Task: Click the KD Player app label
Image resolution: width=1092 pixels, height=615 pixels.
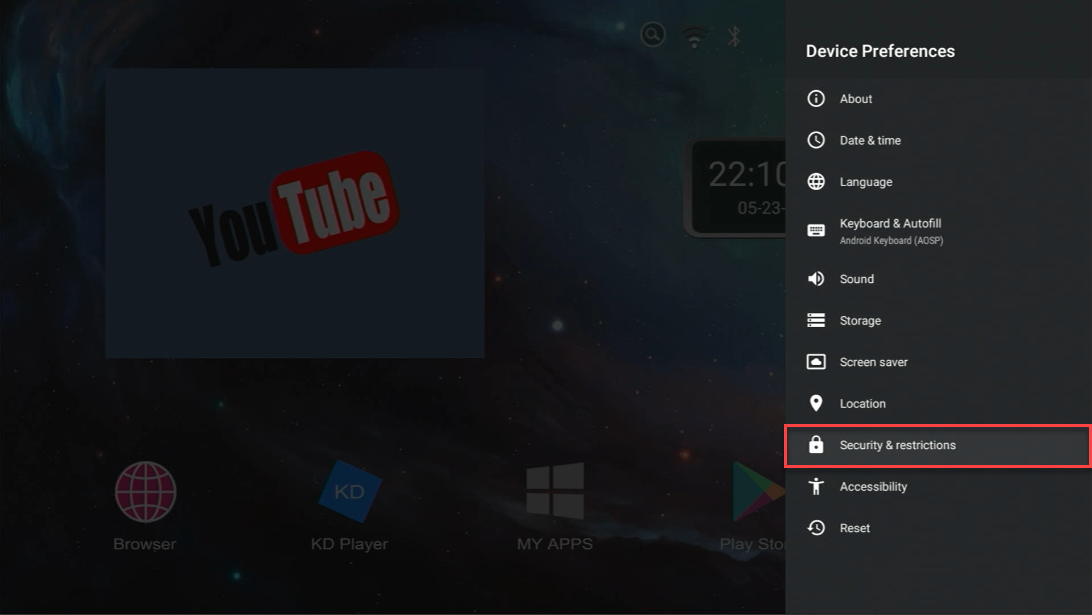Action: [350, 543]
